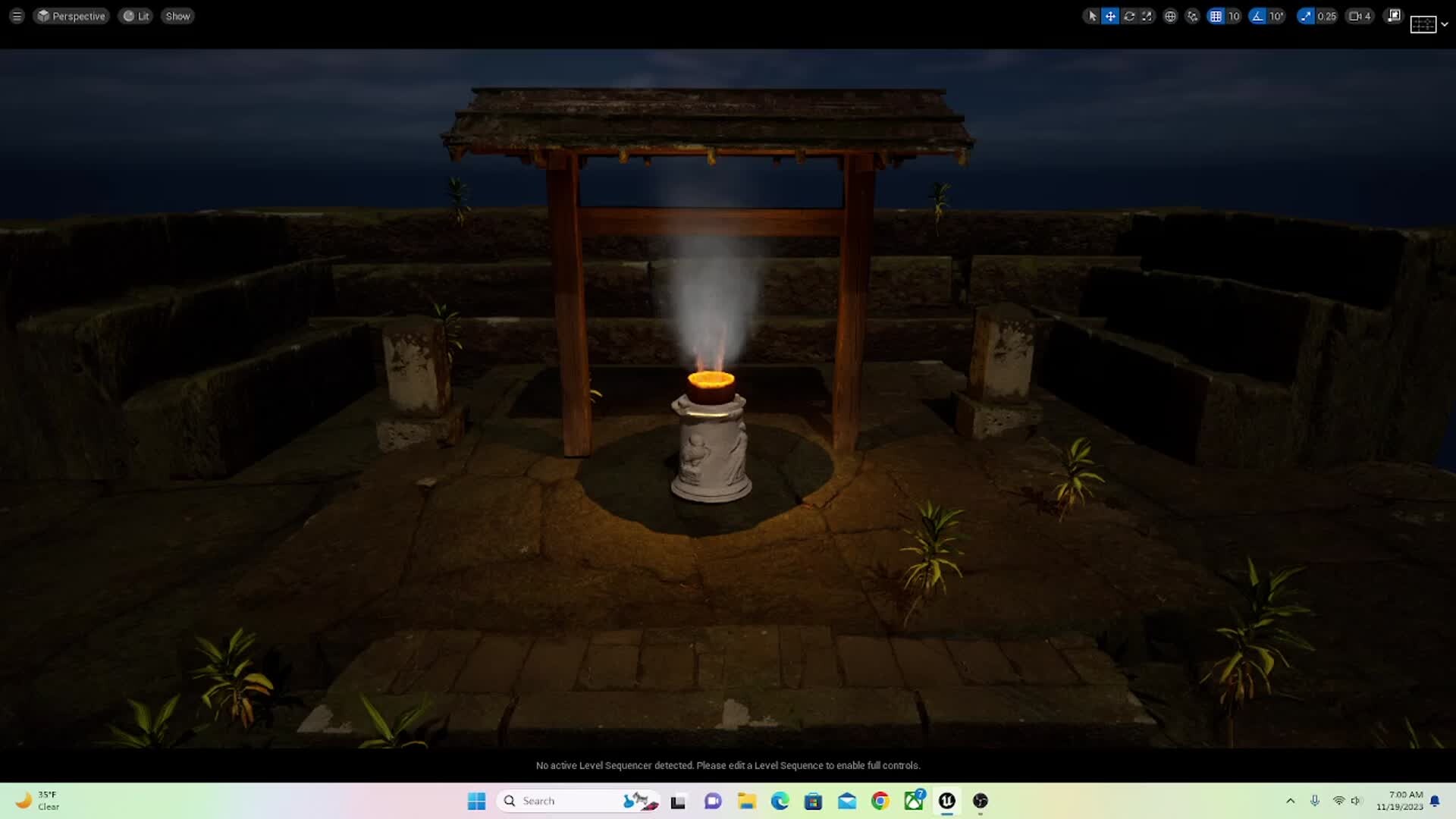Click the maximize viewport icon
The width and height of the screenshot is (1456, 819).
tap(1393, 16)
